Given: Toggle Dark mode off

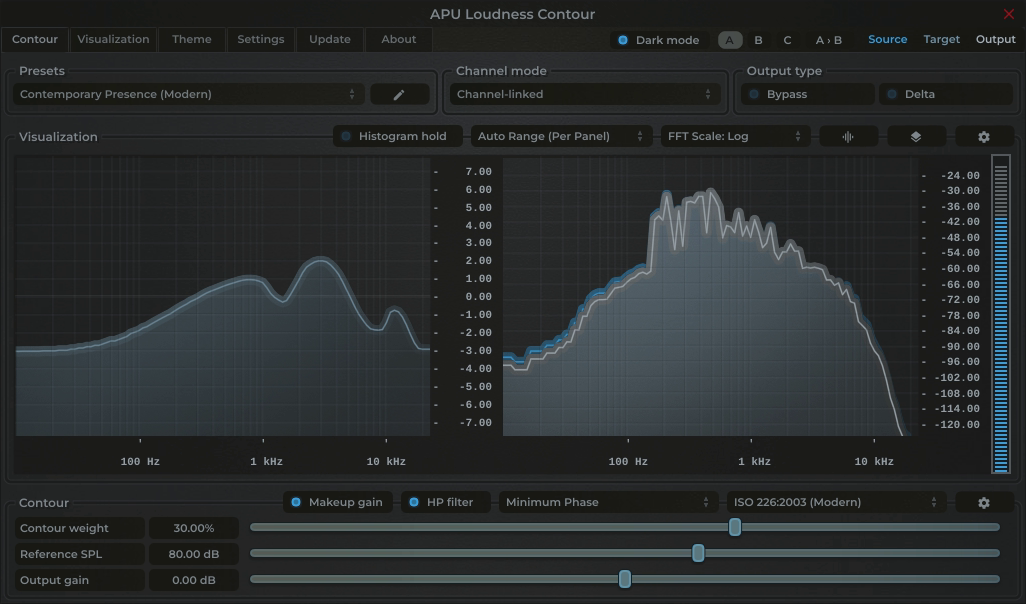Looking at the screenshot, I should [658, 40].
